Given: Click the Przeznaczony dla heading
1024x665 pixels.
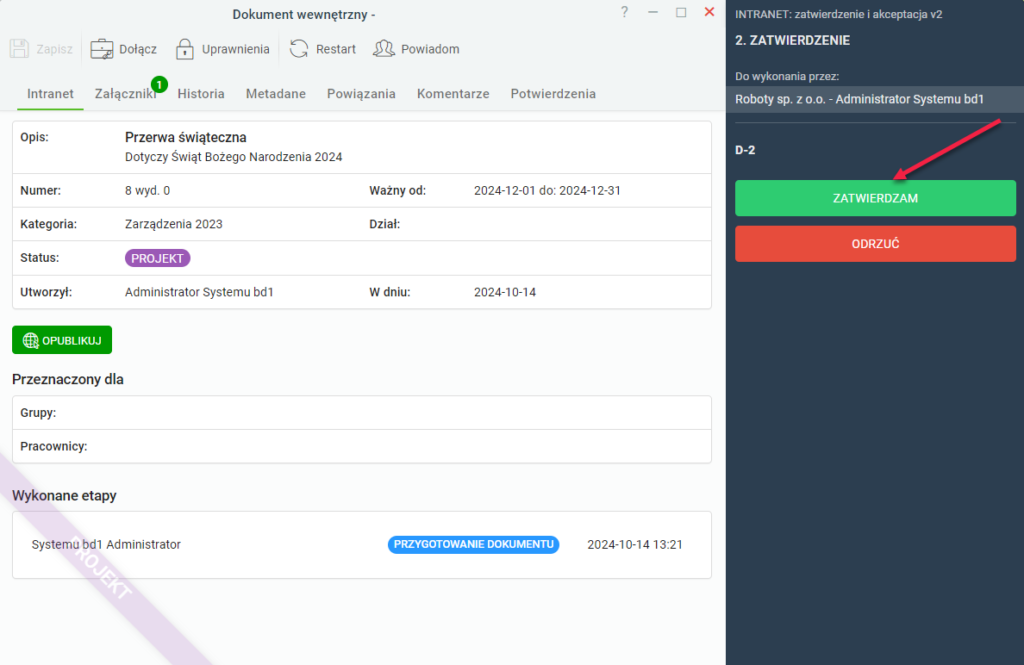Looking at the screenshot, I should click(68, 380).
